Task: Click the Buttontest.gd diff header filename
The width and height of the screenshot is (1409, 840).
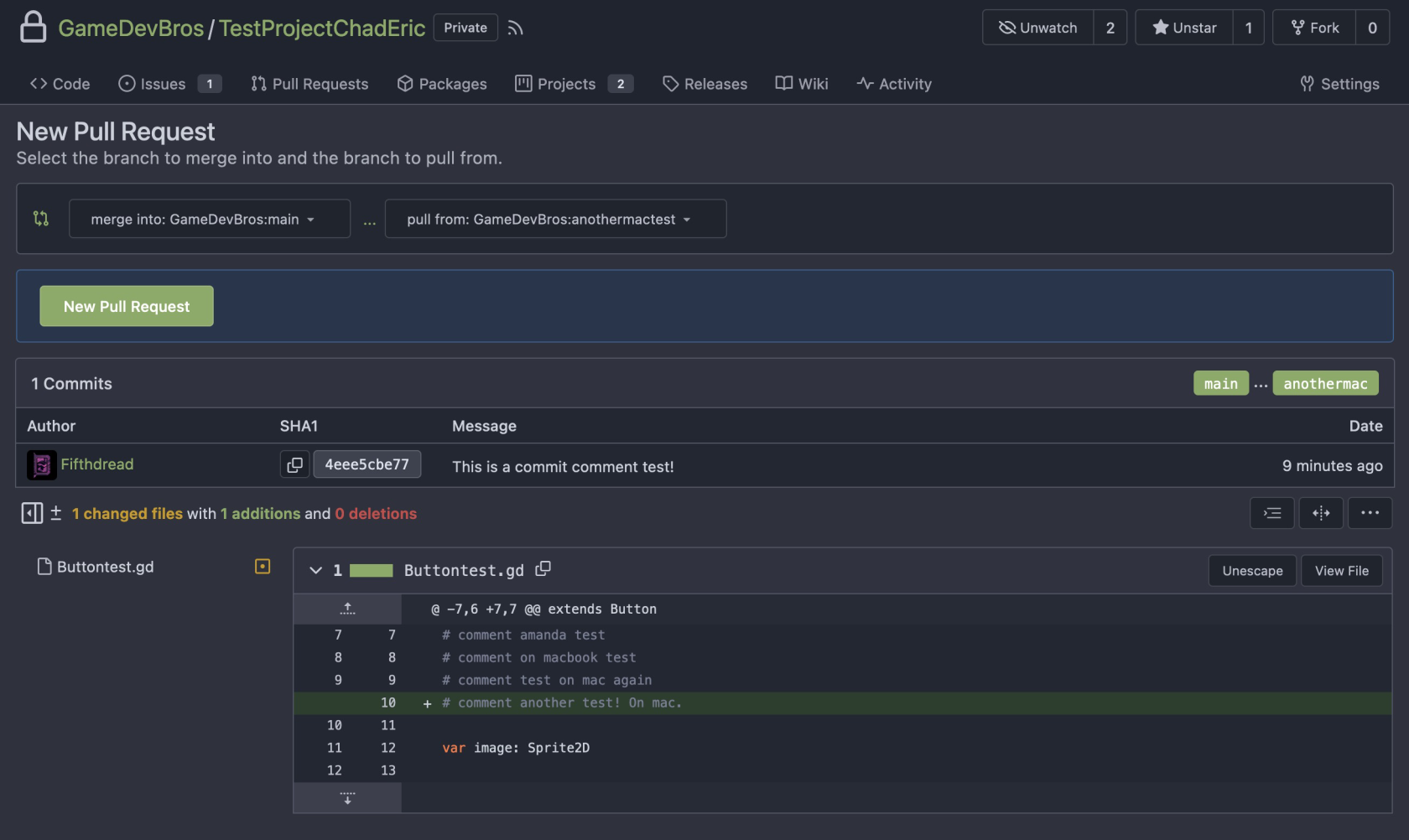Action: coord(464,570)
